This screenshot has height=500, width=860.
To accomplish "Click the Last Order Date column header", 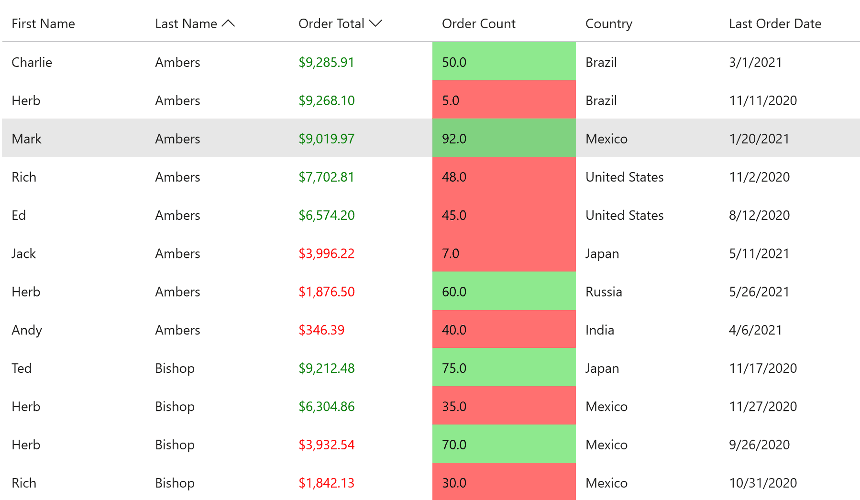I will 775,24.
